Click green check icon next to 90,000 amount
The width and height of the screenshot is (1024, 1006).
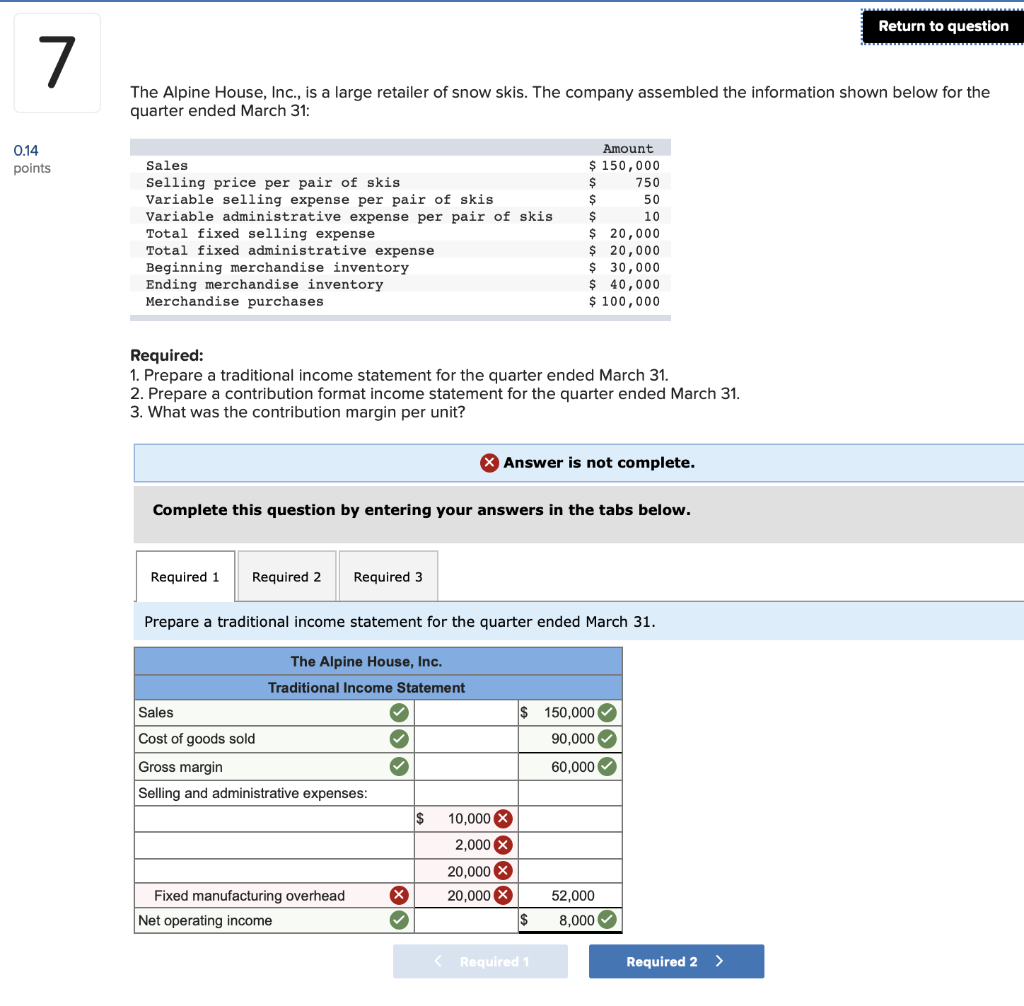point(607,739)
